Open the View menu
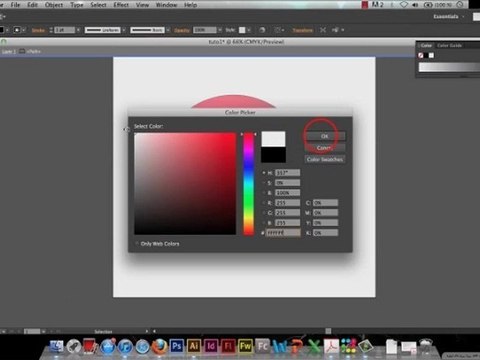The height and width of the screenshot is (360, 480). [x=142, y=5]
